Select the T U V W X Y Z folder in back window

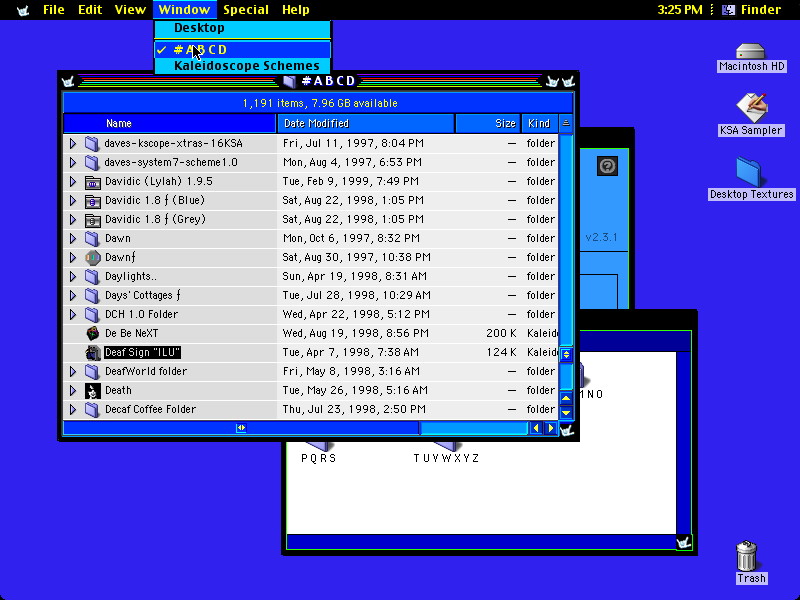[x=446, y=451]
